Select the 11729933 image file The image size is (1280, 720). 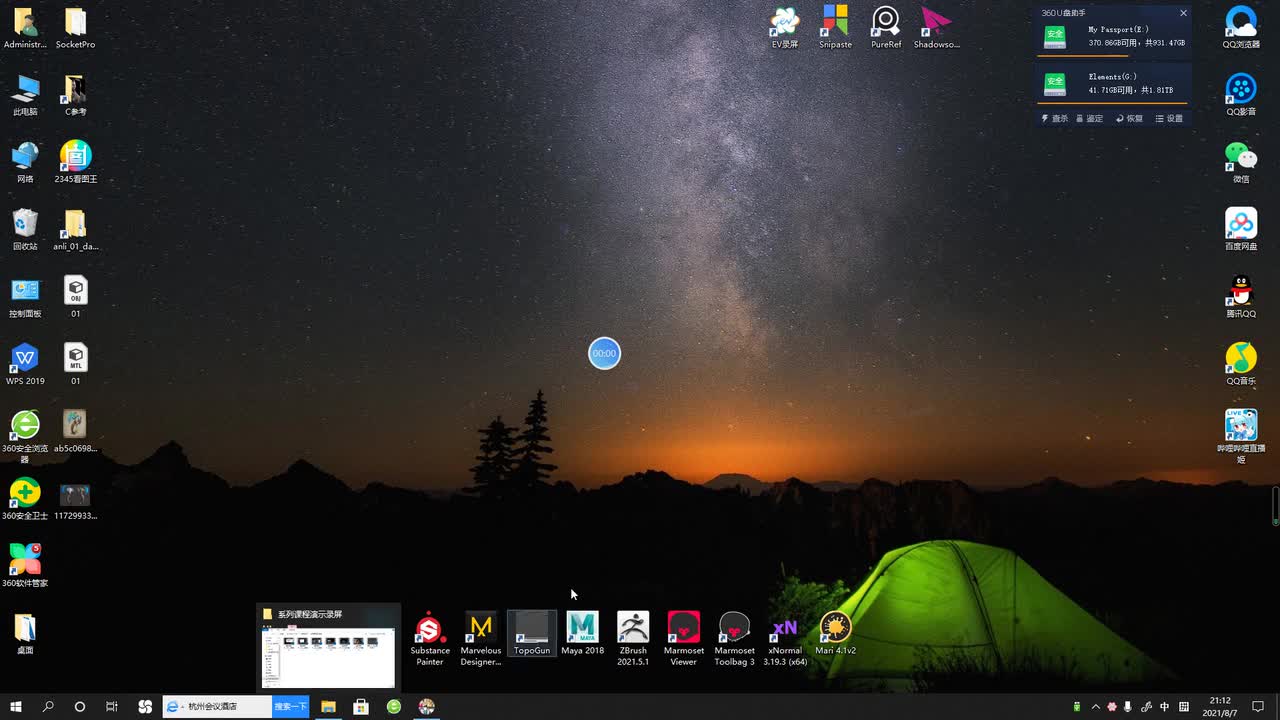click(x=76, y=499)
